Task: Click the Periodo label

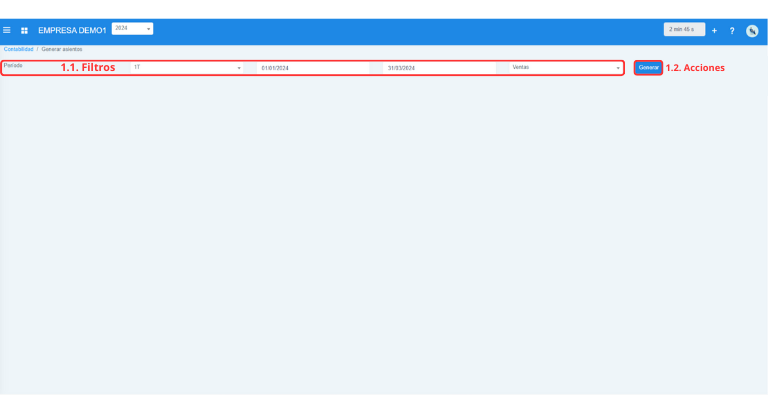Action: coord(13,66)
